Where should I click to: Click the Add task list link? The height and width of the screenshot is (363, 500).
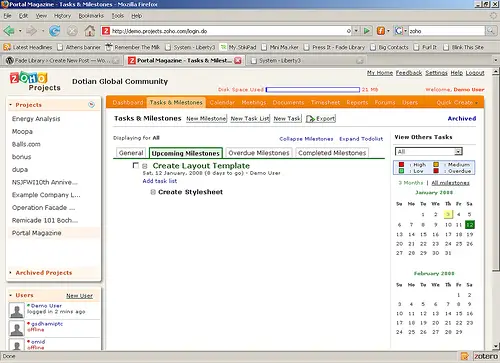click(160, 181)
